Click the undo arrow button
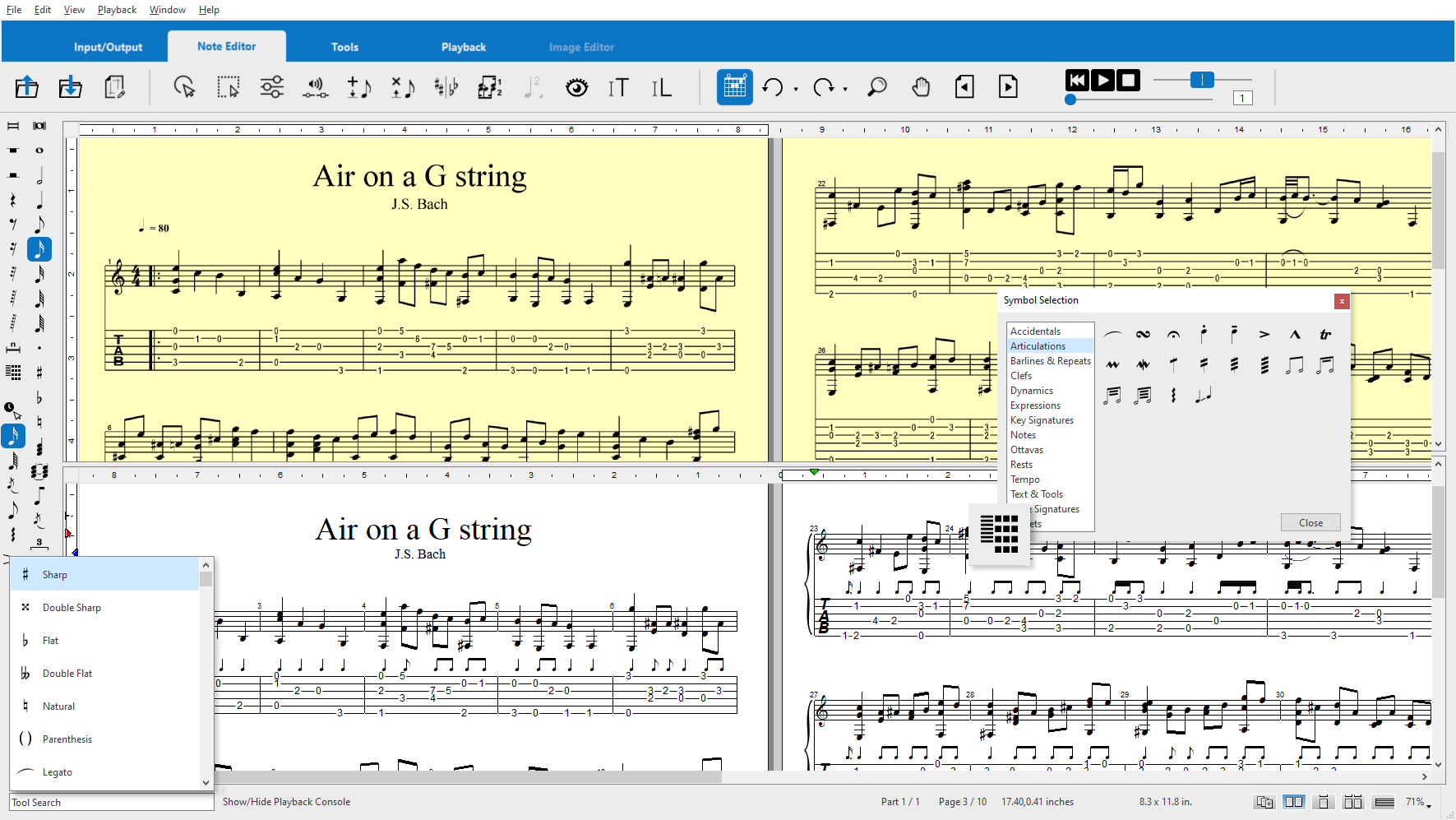1456x820 pixels. pyautogui.click(x=773, y=86)
